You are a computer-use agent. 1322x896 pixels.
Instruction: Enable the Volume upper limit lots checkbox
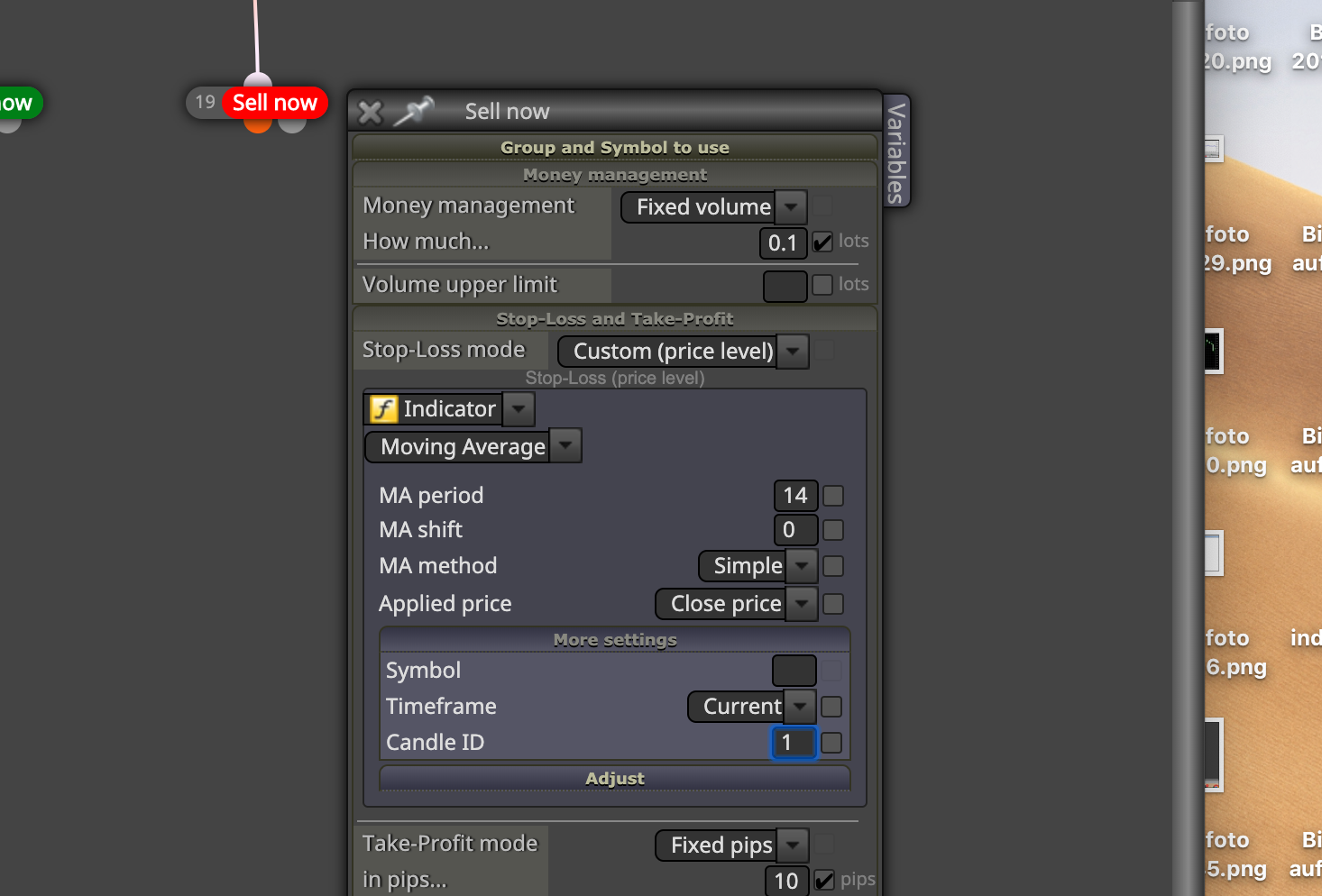click(x=822, y=285)
